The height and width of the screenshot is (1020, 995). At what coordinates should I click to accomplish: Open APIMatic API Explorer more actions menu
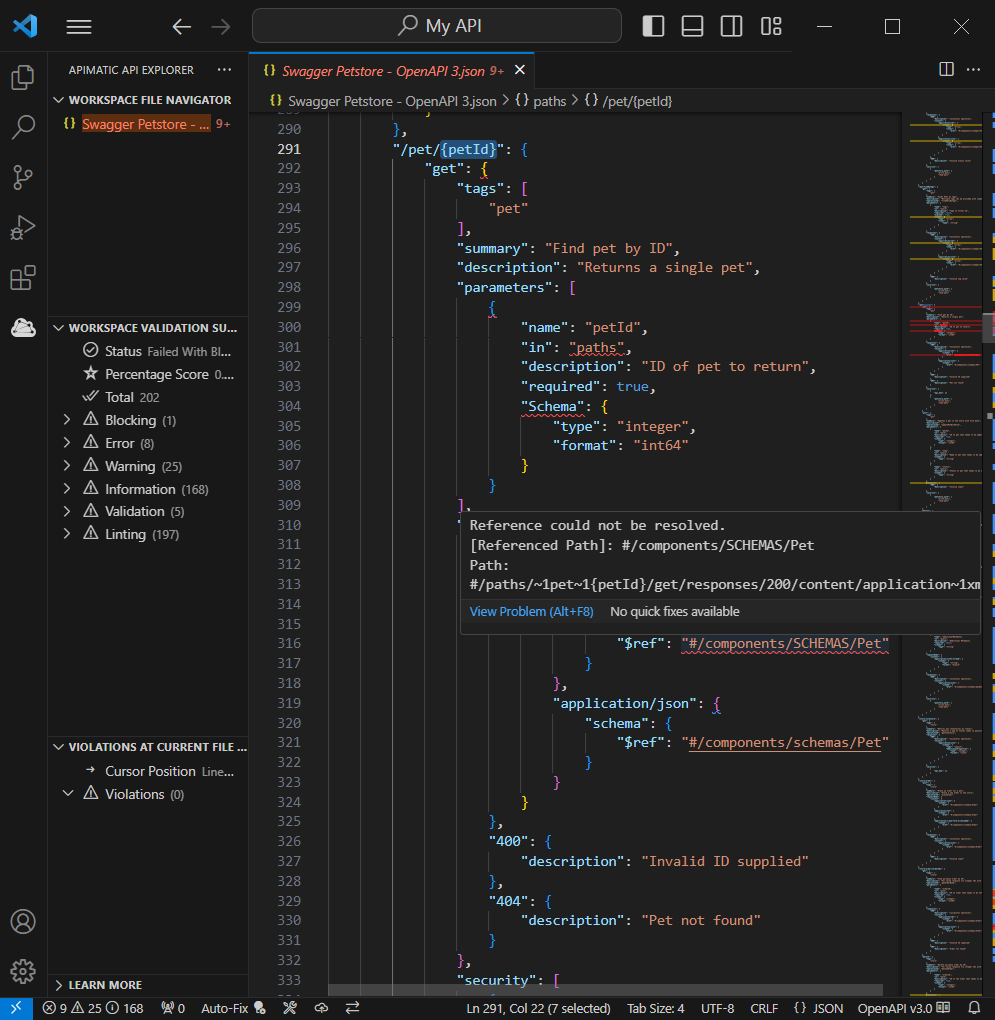[224, 70]
